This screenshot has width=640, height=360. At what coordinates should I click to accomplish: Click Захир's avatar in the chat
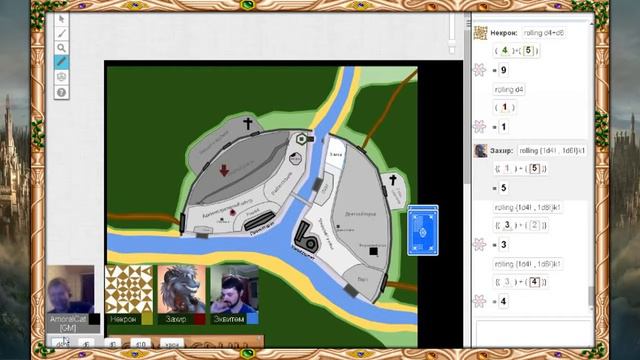click(480, 151)
